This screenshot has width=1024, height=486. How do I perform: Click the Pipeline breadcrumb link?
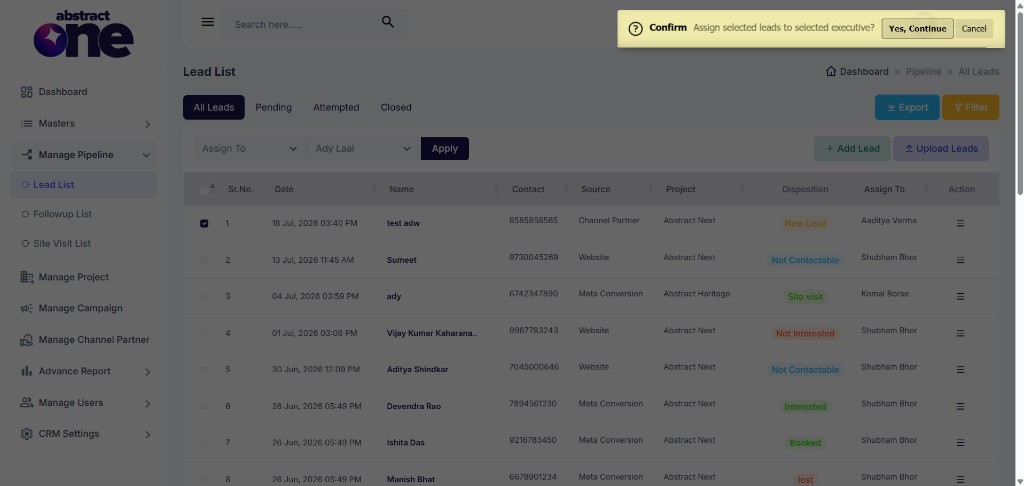(x=923, y=72)
